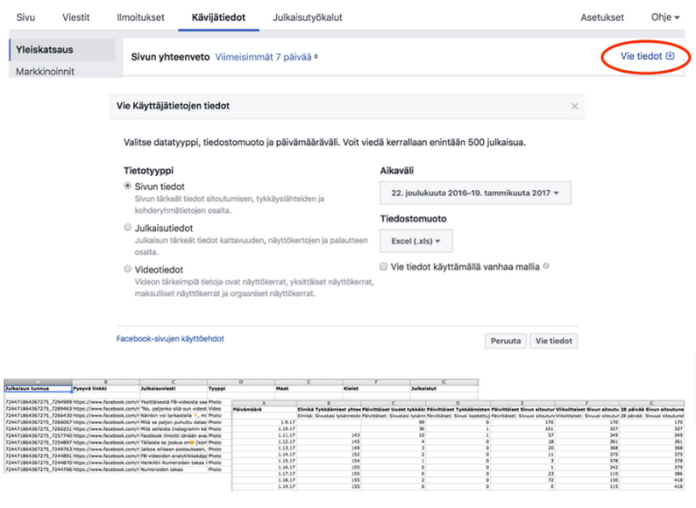
Task: Open Asetukset settings
Action: 602,17
